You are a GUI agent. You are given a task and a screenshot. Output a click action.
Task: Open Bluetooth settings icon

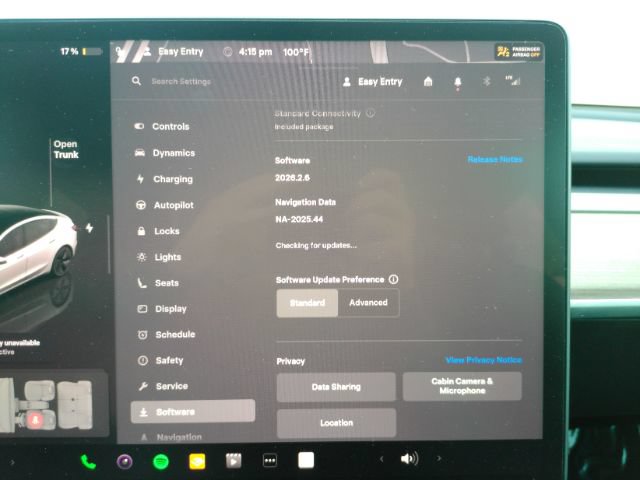(x=486, y=81)
